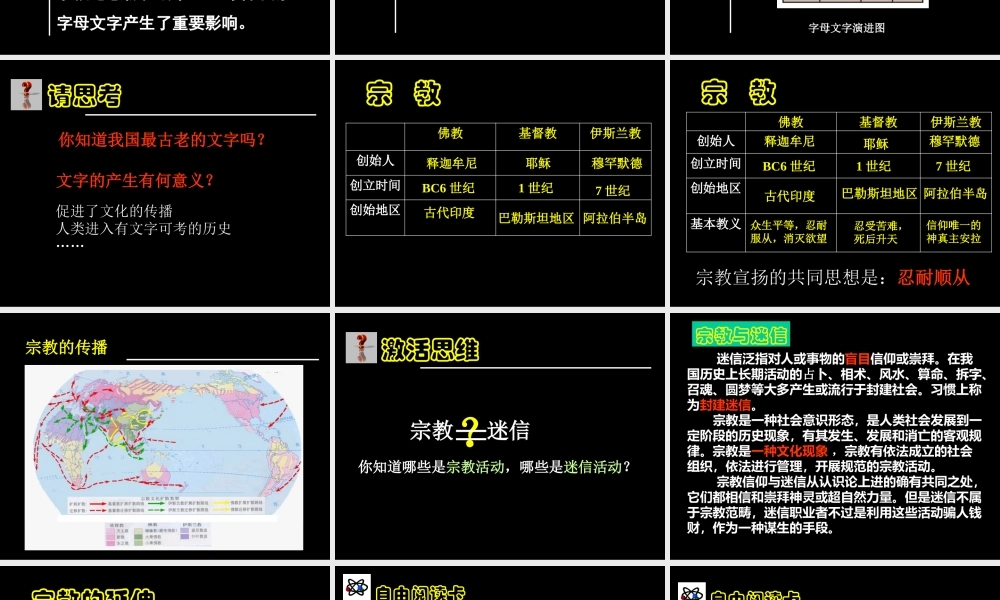
Task: Click the color legend beneath the world map
Action: coord(158,534)
